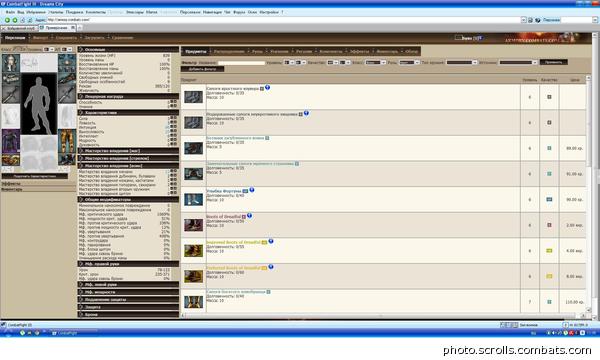600x360 pixels.
Task: Click the yellow quality icon for Improved Boots
Action: (x=549, y=251)
